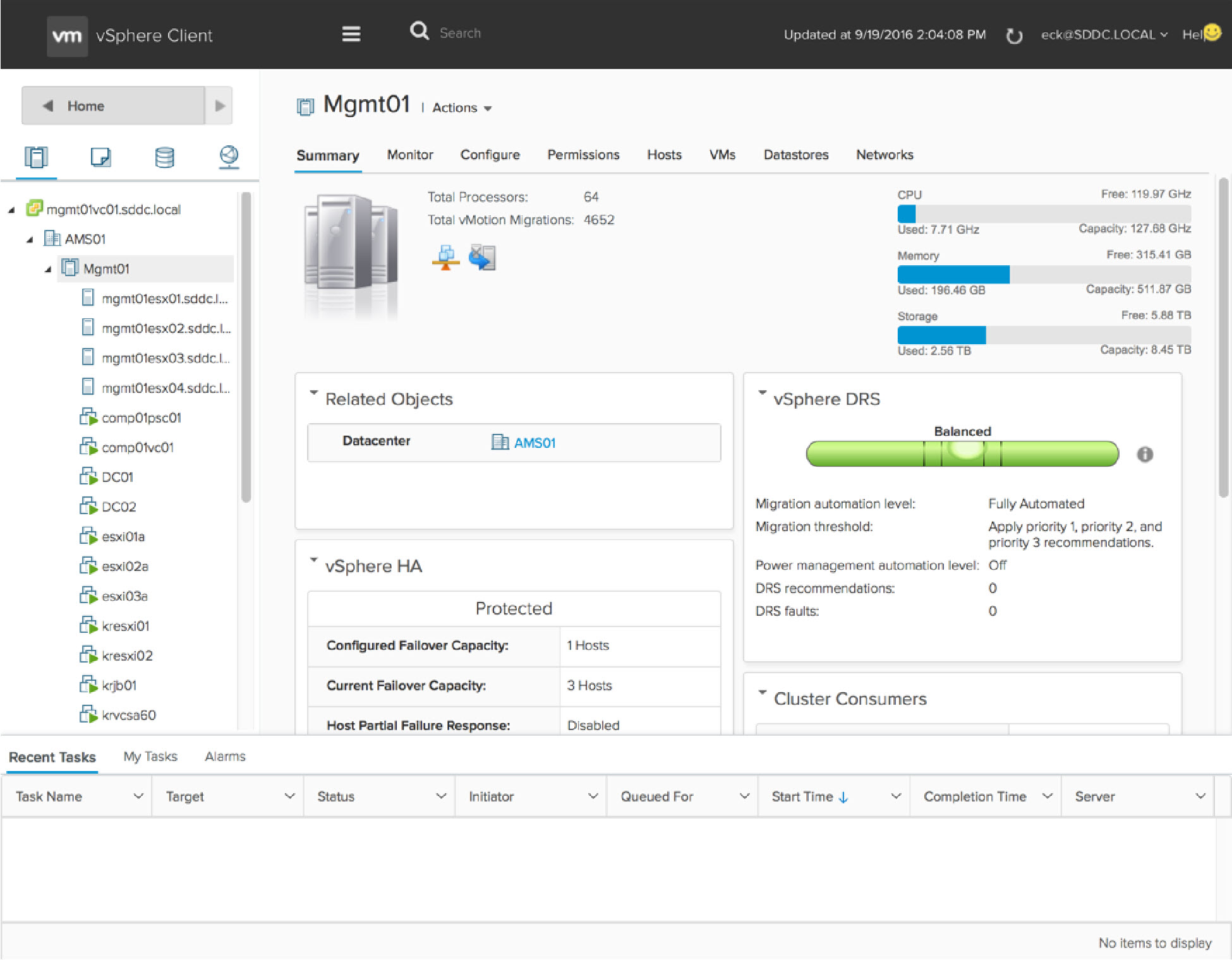The height and width of the screenshot is (960, 1232).
Task: Click the refresh icon in header
Action: [1014, 36]
